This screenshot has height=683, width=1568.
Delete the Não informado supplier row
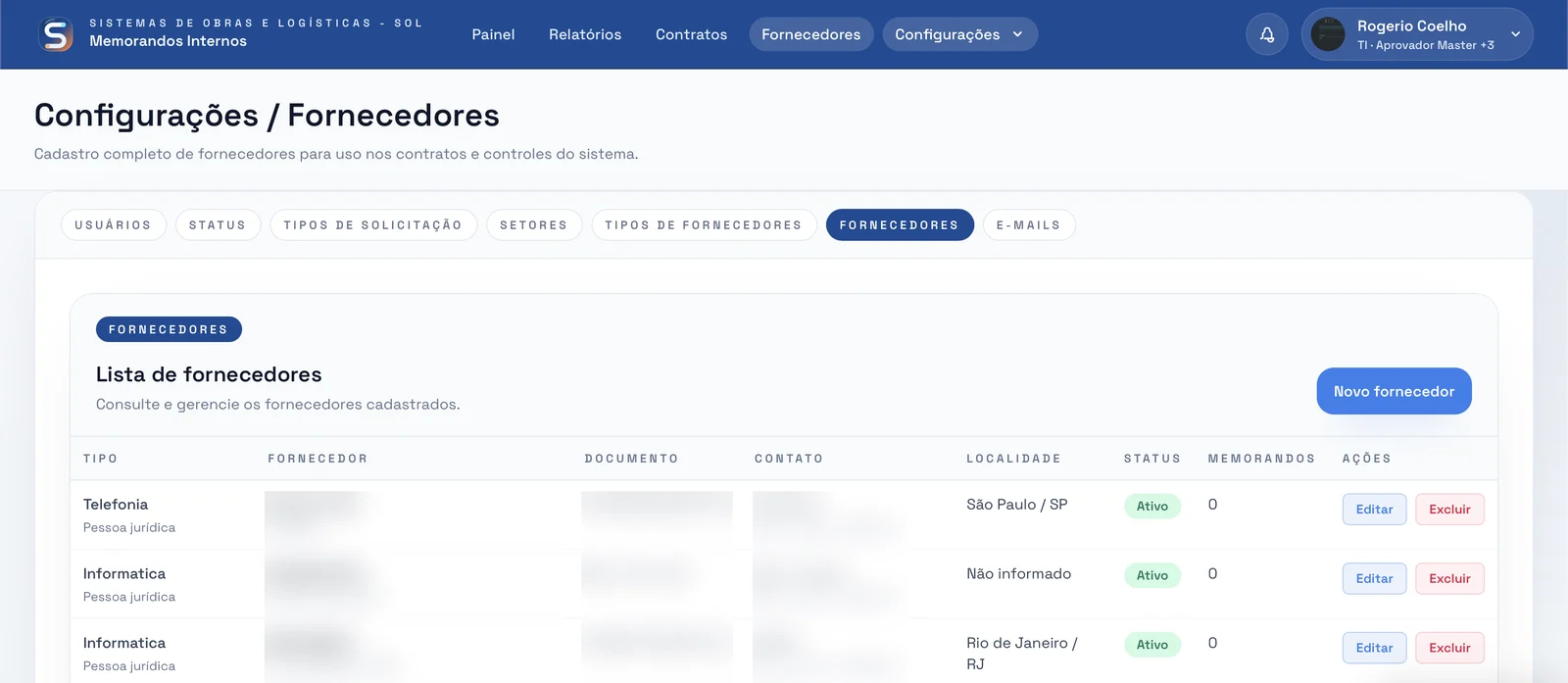tap(1449, 579)
